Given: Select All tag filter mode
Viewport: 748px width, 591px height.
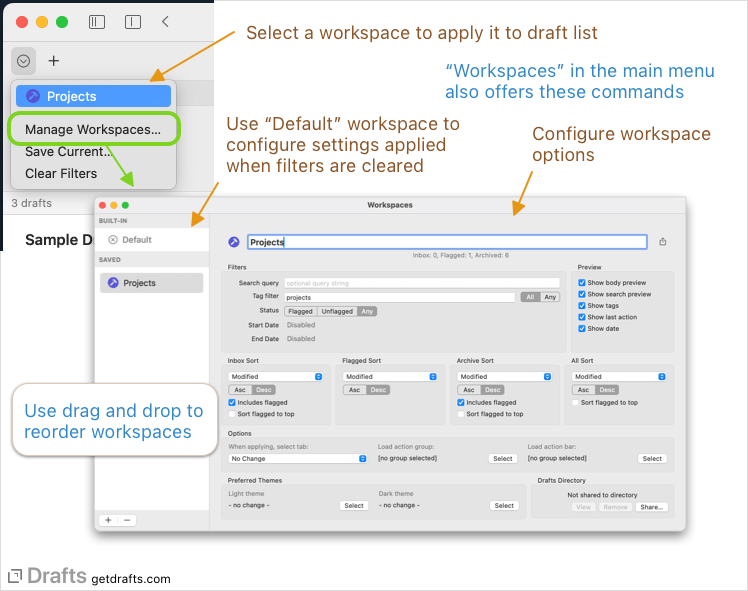Looking at the screenshot, I should coord(530,297).
